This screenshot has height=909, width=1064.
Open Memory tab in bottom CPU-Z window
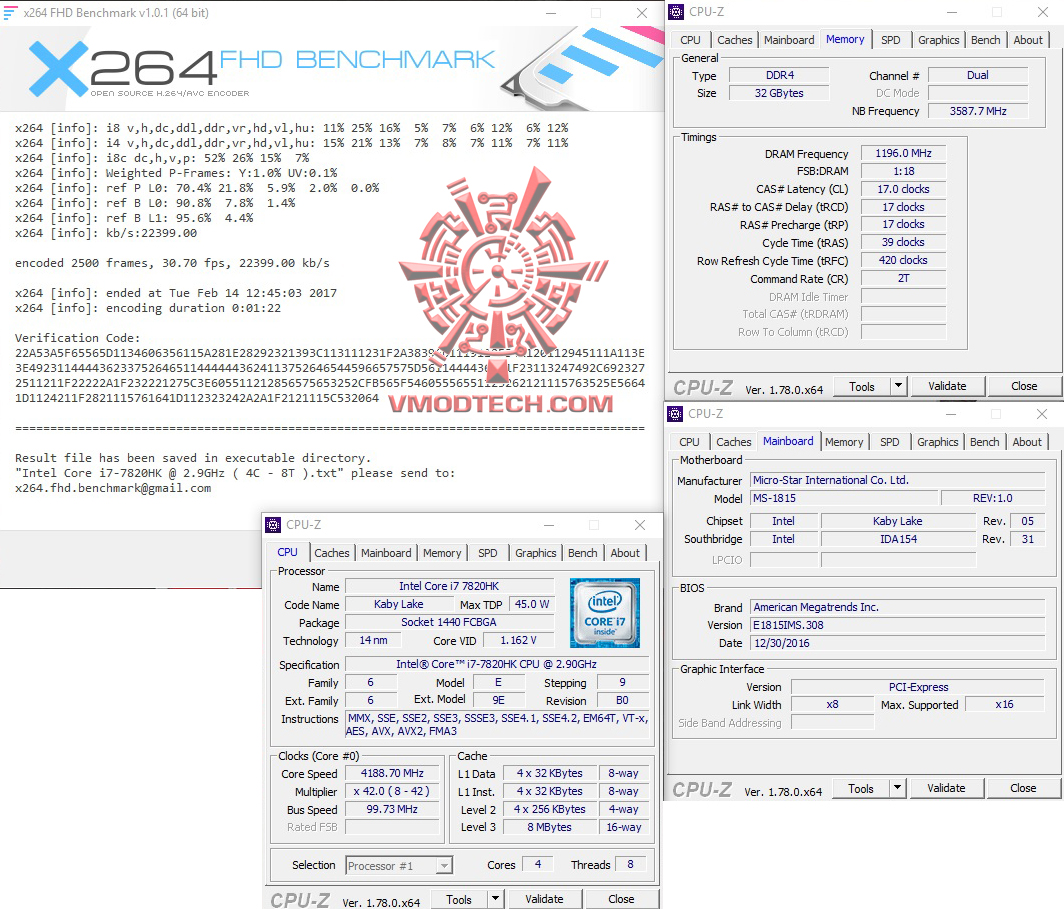(442, 553)
